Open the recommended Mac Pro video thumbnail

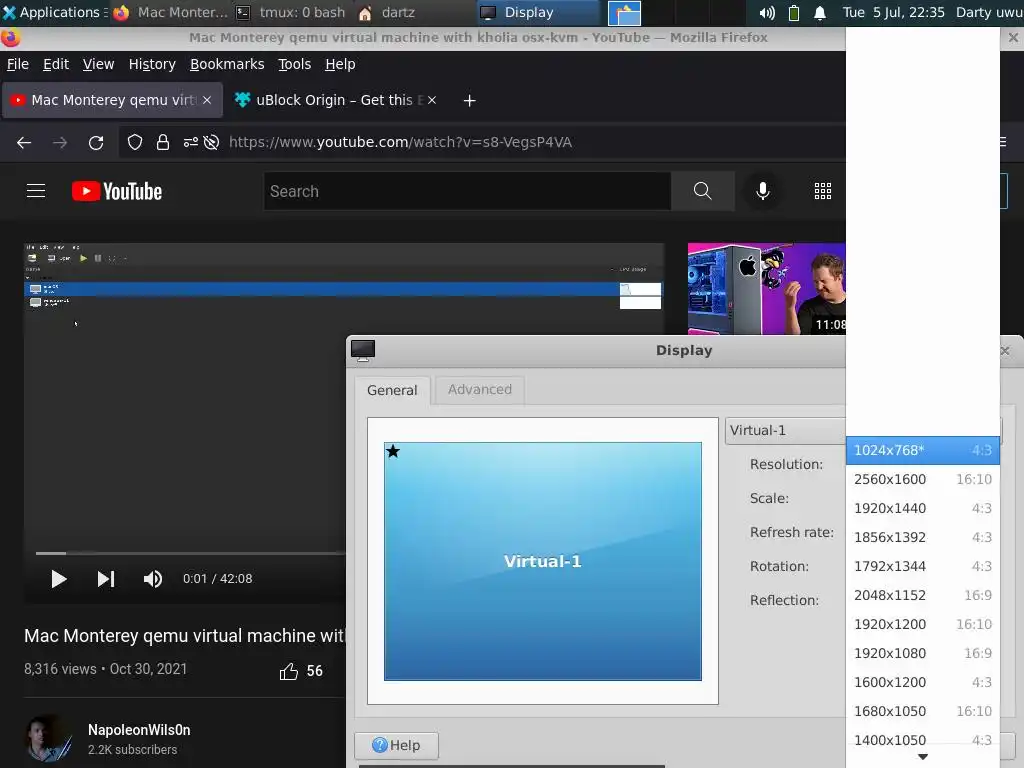click(767, 289)
